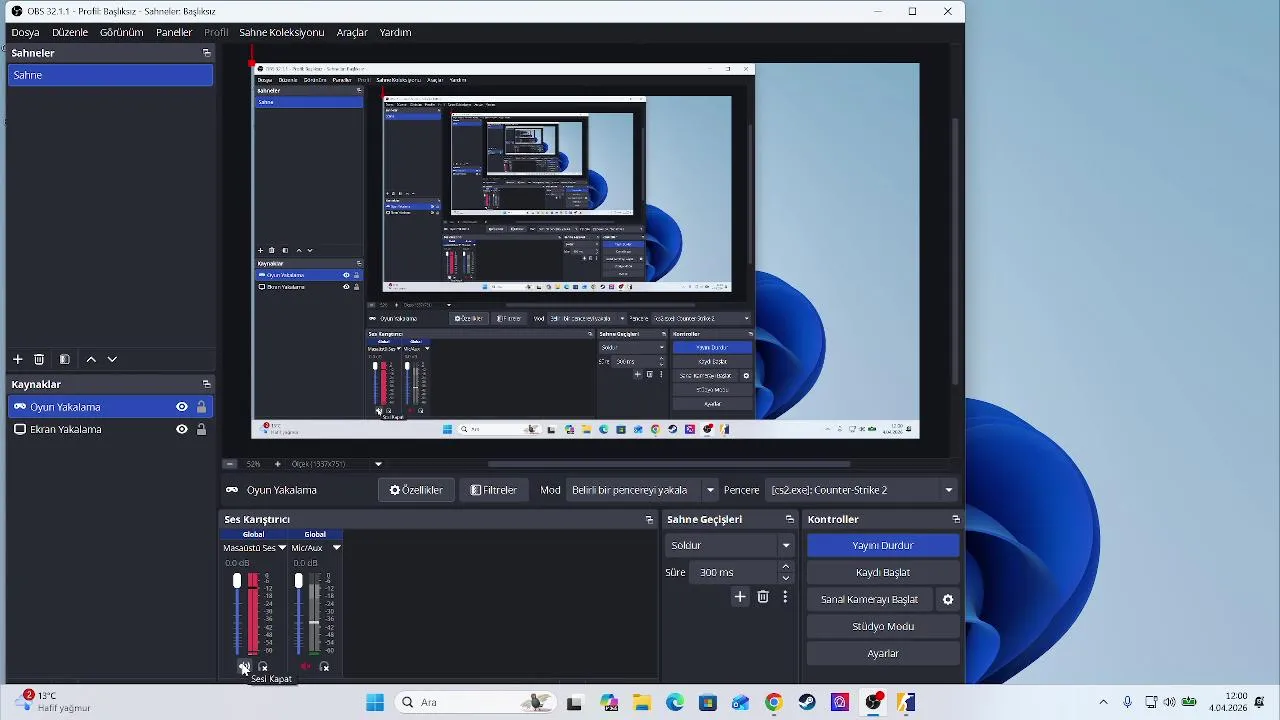Open File Explorer from the taskbar
1280x720 pixels.
click(x=641, y=703)
